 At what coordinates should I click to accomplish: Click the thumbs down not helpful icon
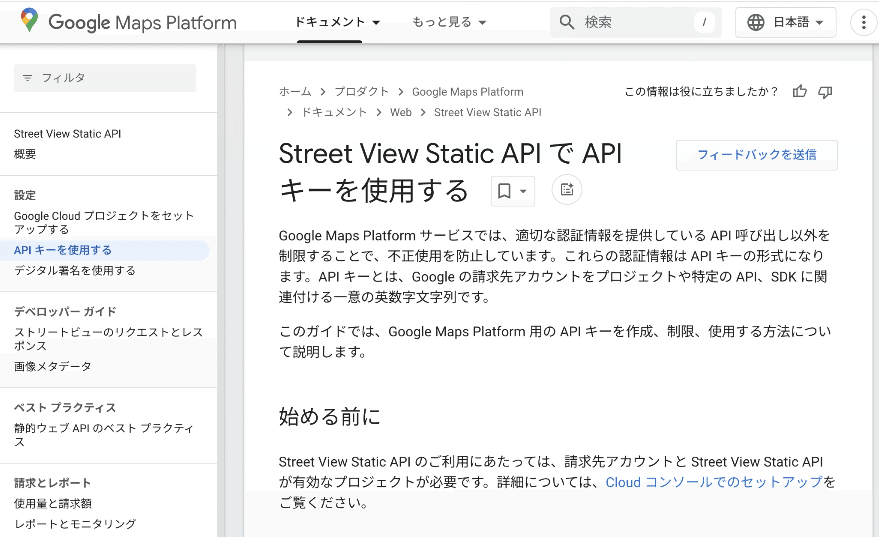point(825,92)
